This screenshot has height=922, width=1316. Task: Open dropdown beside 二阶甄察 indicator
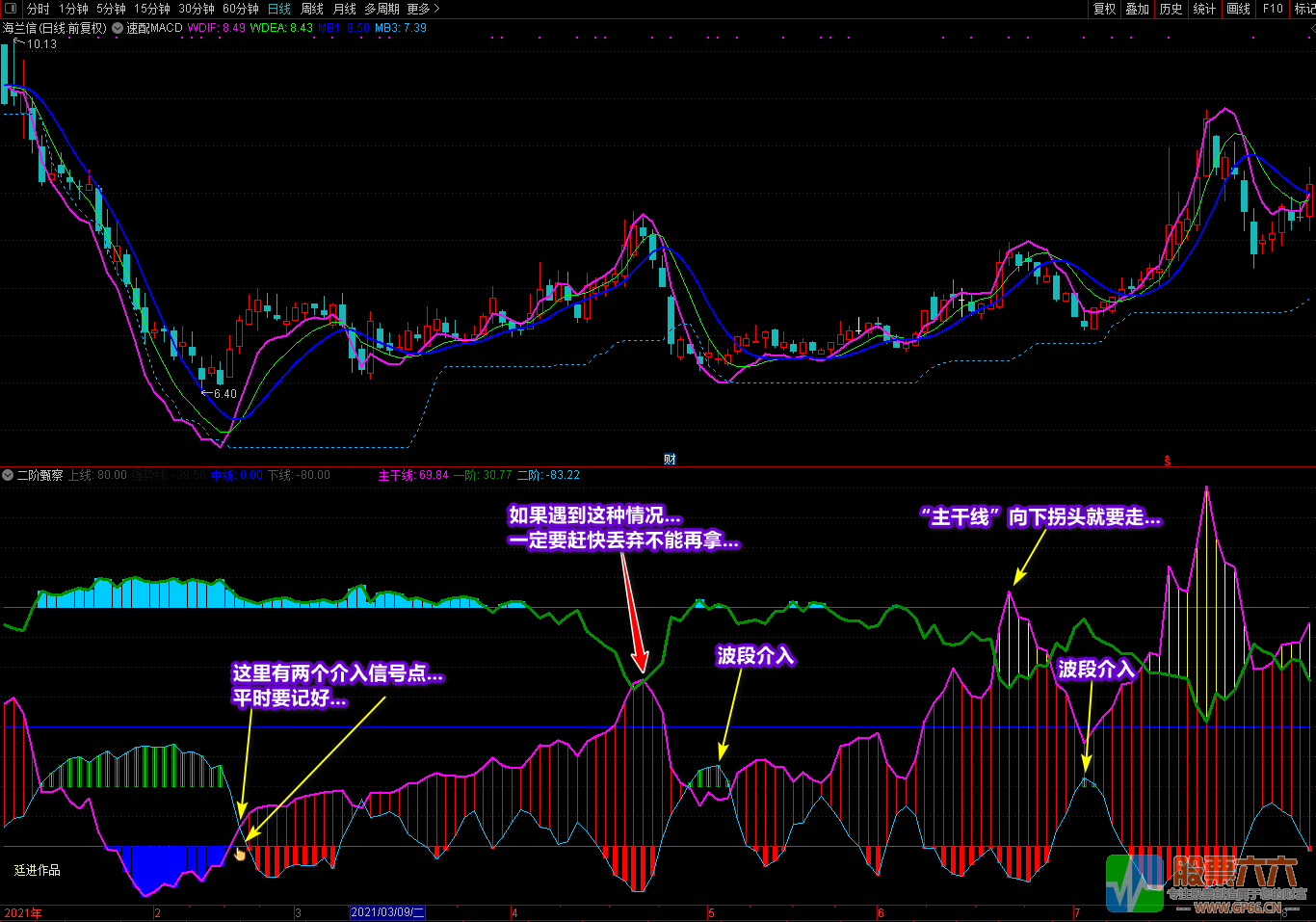tap(9, 475)
